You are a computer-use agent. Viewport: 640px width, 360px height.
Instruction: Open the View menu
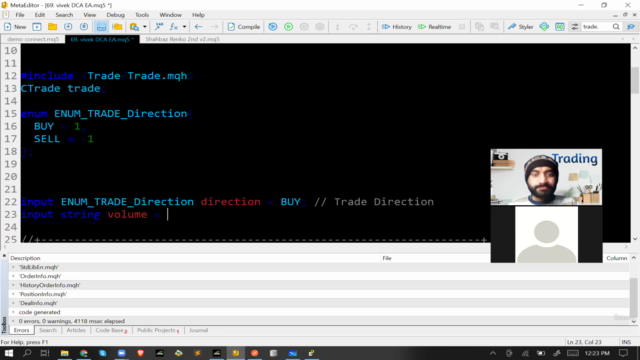click(89, 15)
